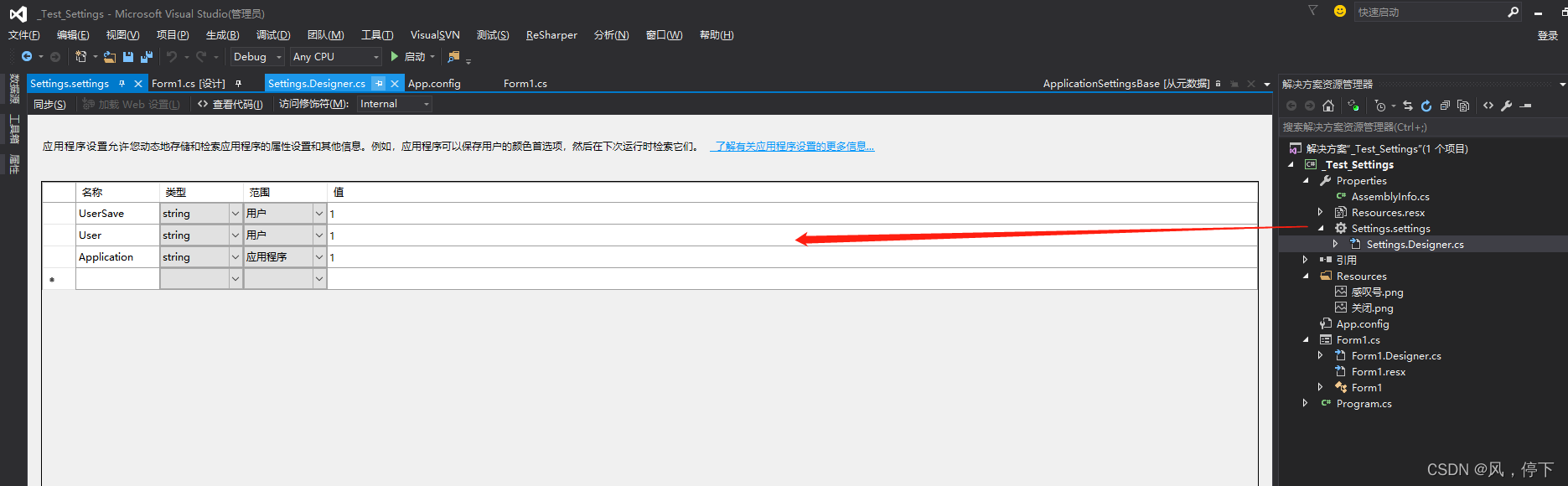This screenshot has width=1568, height=486.
Task: Click Sync with Active Document icon
Action: pos(1408,106)
